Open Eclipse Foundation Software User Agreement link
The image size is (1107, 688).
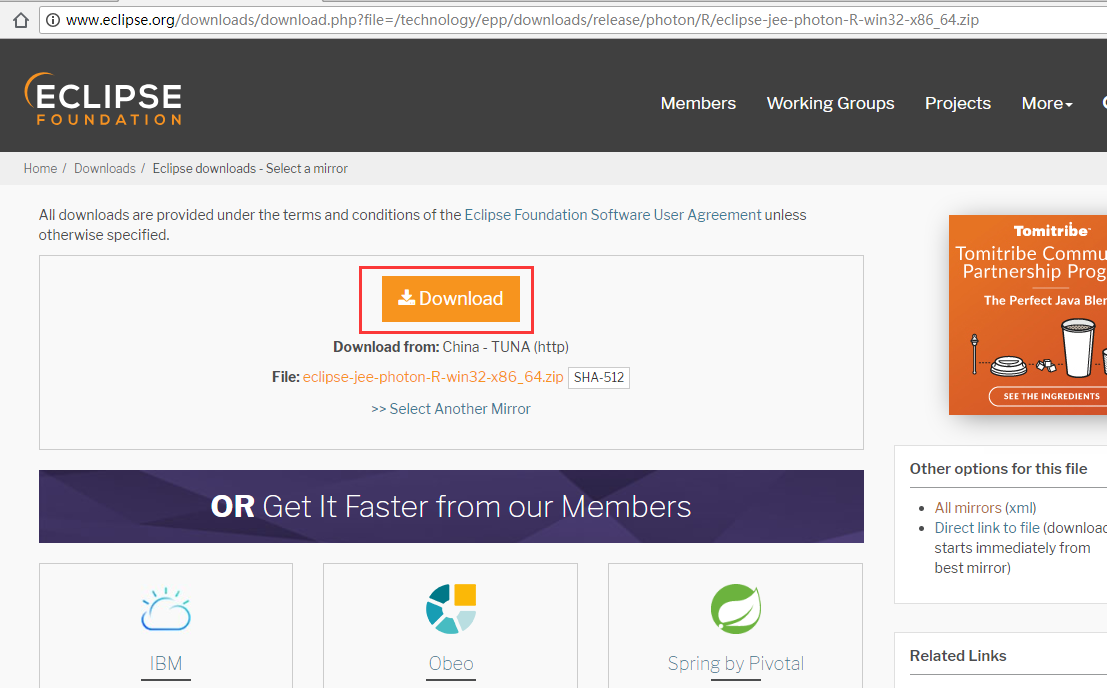point(613,215)
